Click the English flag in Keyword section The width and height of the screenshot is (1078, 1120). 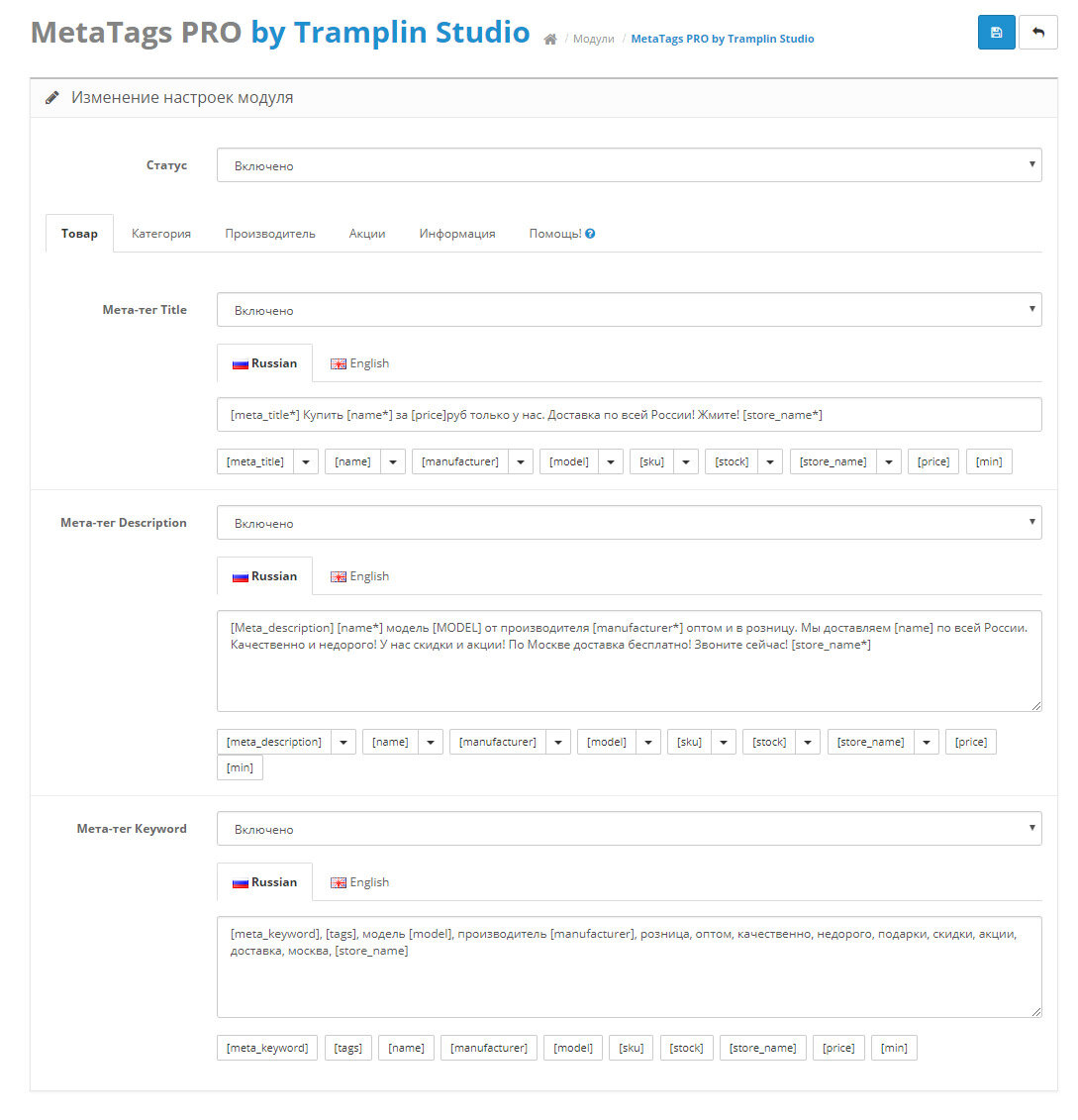tap(339, 883)
